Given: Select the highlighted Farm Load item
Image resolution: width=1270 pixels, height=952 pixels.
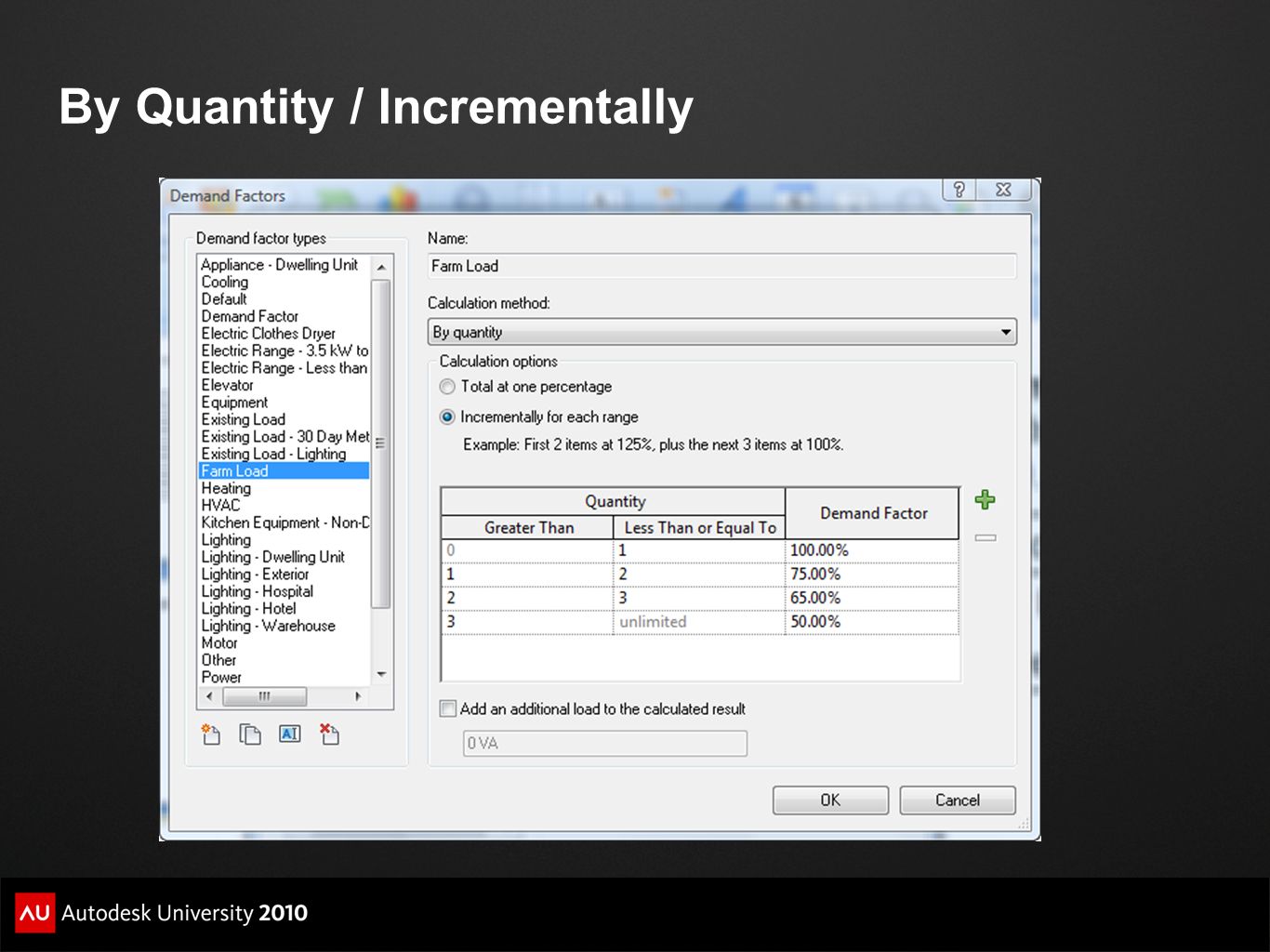Looking at the screenshot, I should coord(284,471).
